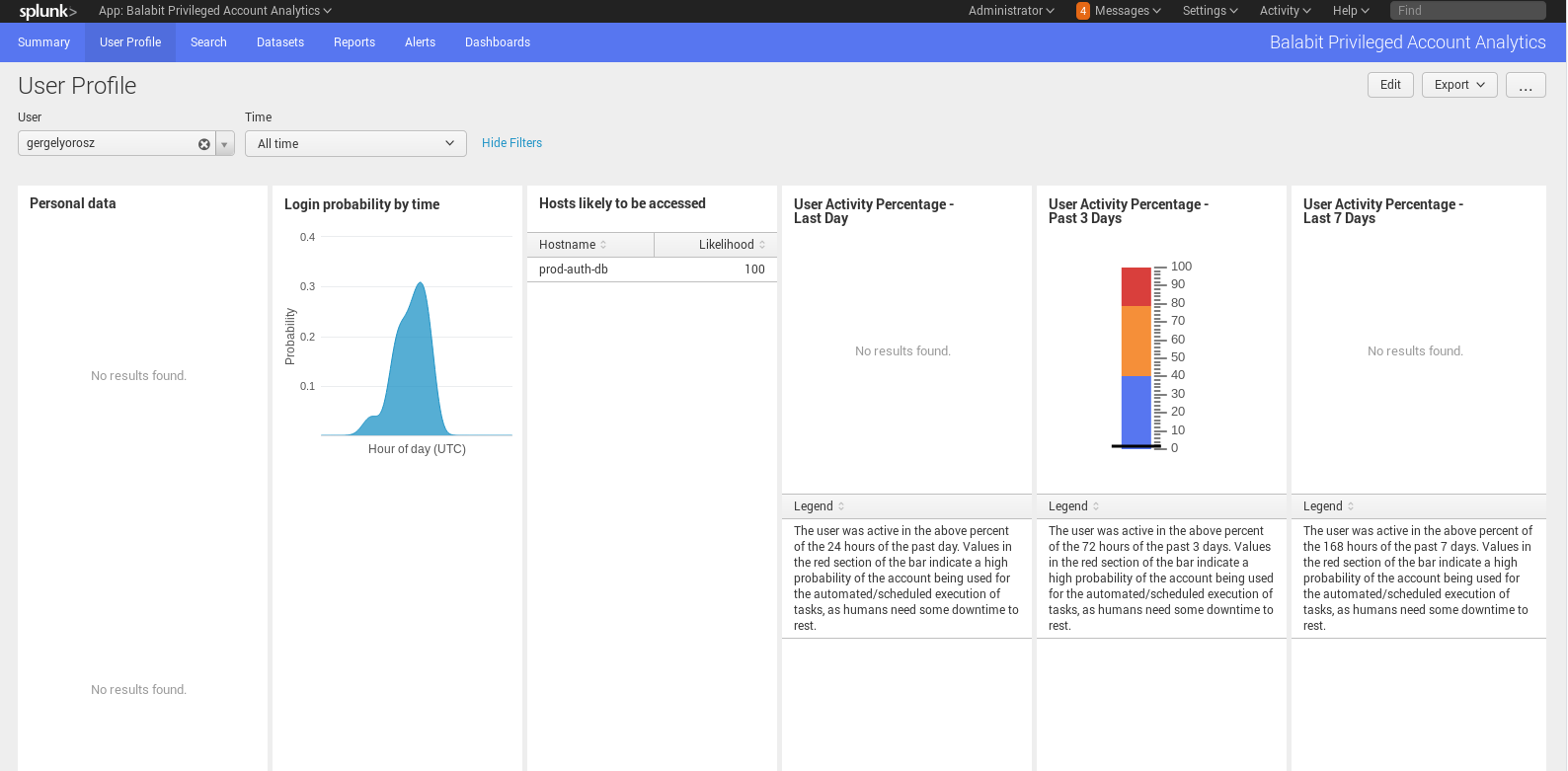
Task: Go to the Summary tab
Action: coord(43,42)
